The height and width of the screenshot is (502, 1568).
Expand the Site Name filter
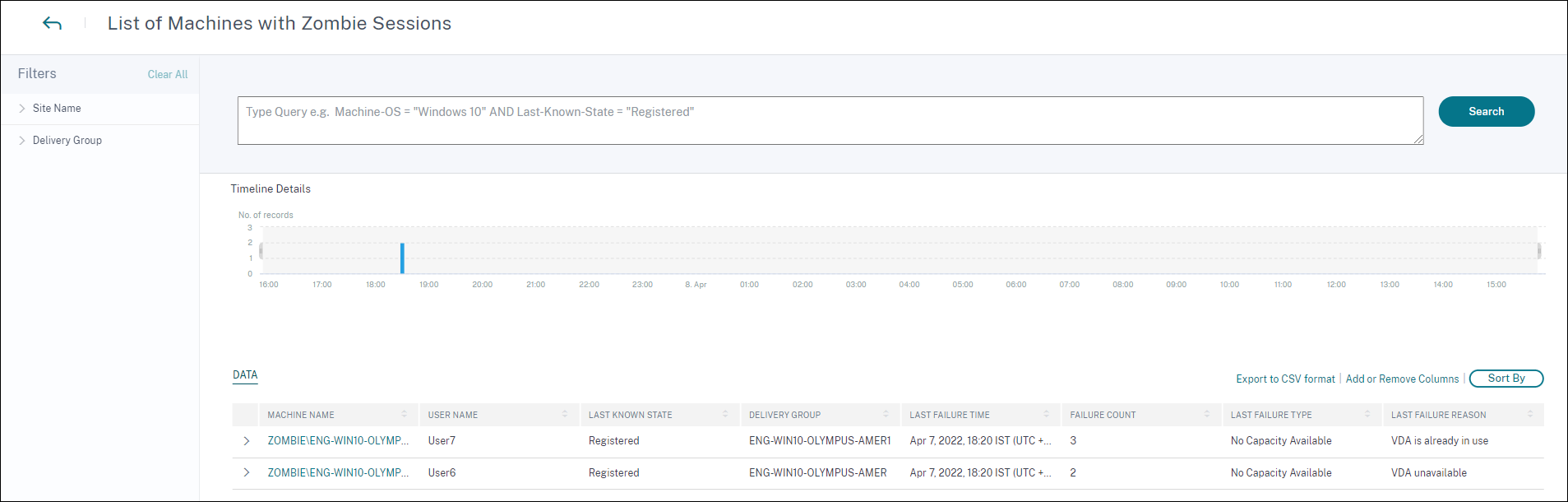click(x=22, y=109)
